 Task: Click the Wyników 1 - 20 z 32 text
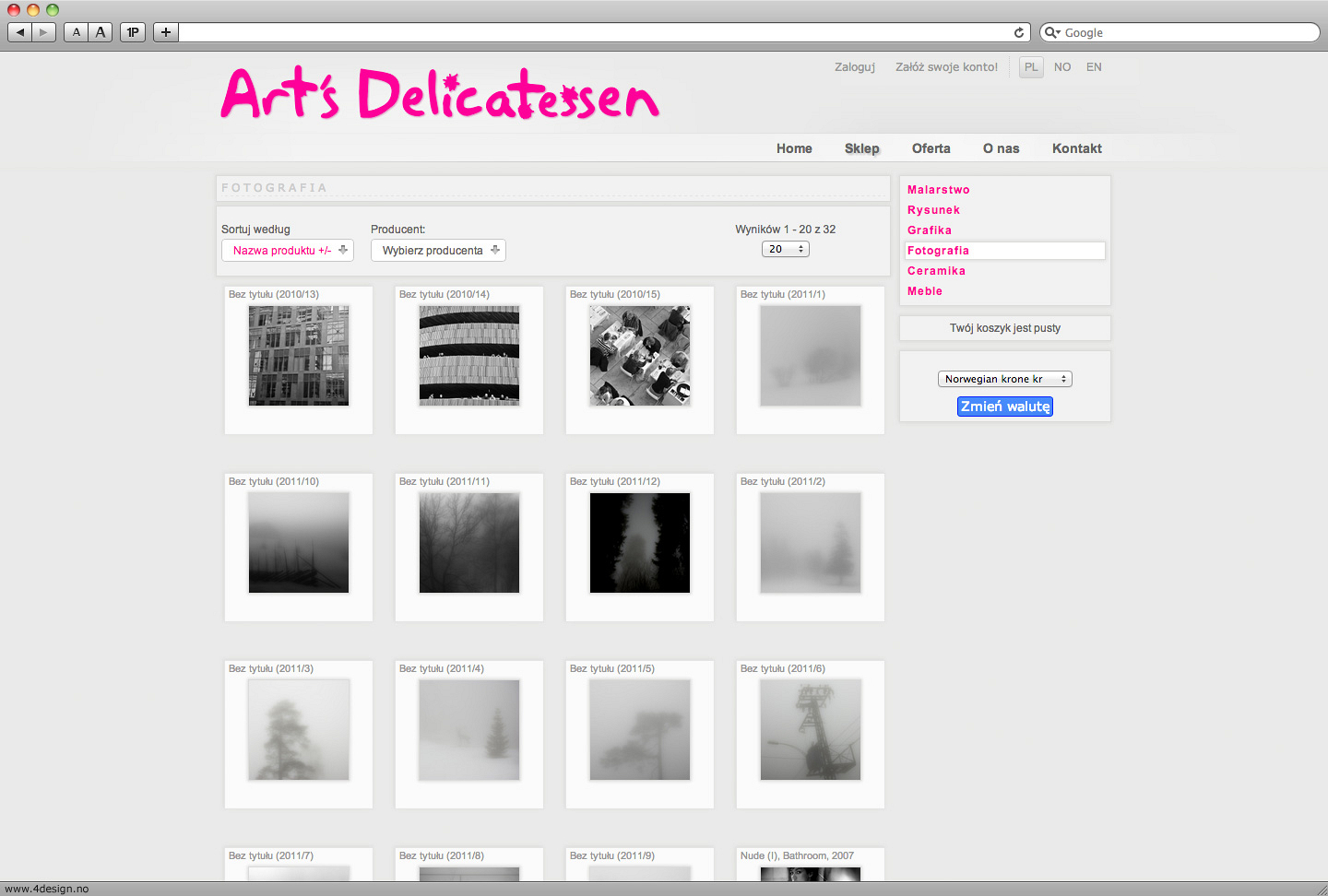pos(786,230)
